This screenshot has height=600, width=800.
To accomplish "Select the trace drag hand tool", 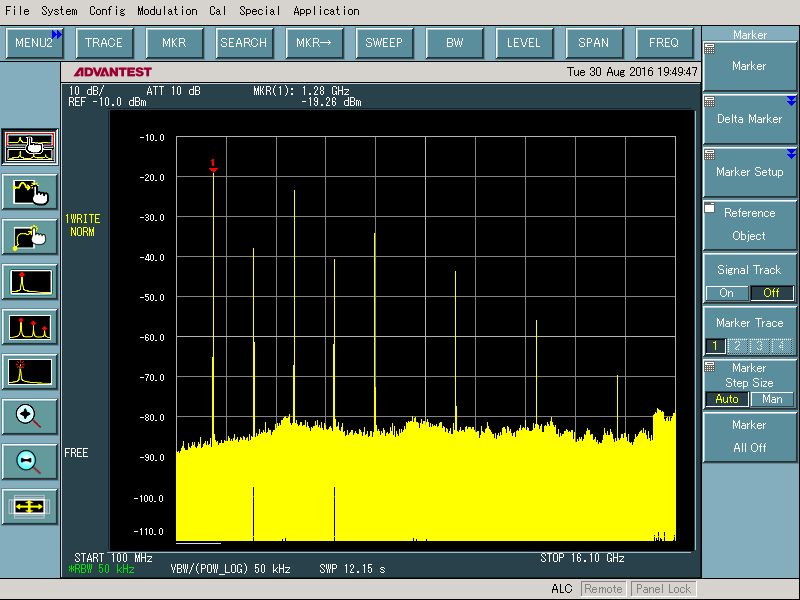I will pyautogui.click(x=30, y=192).
